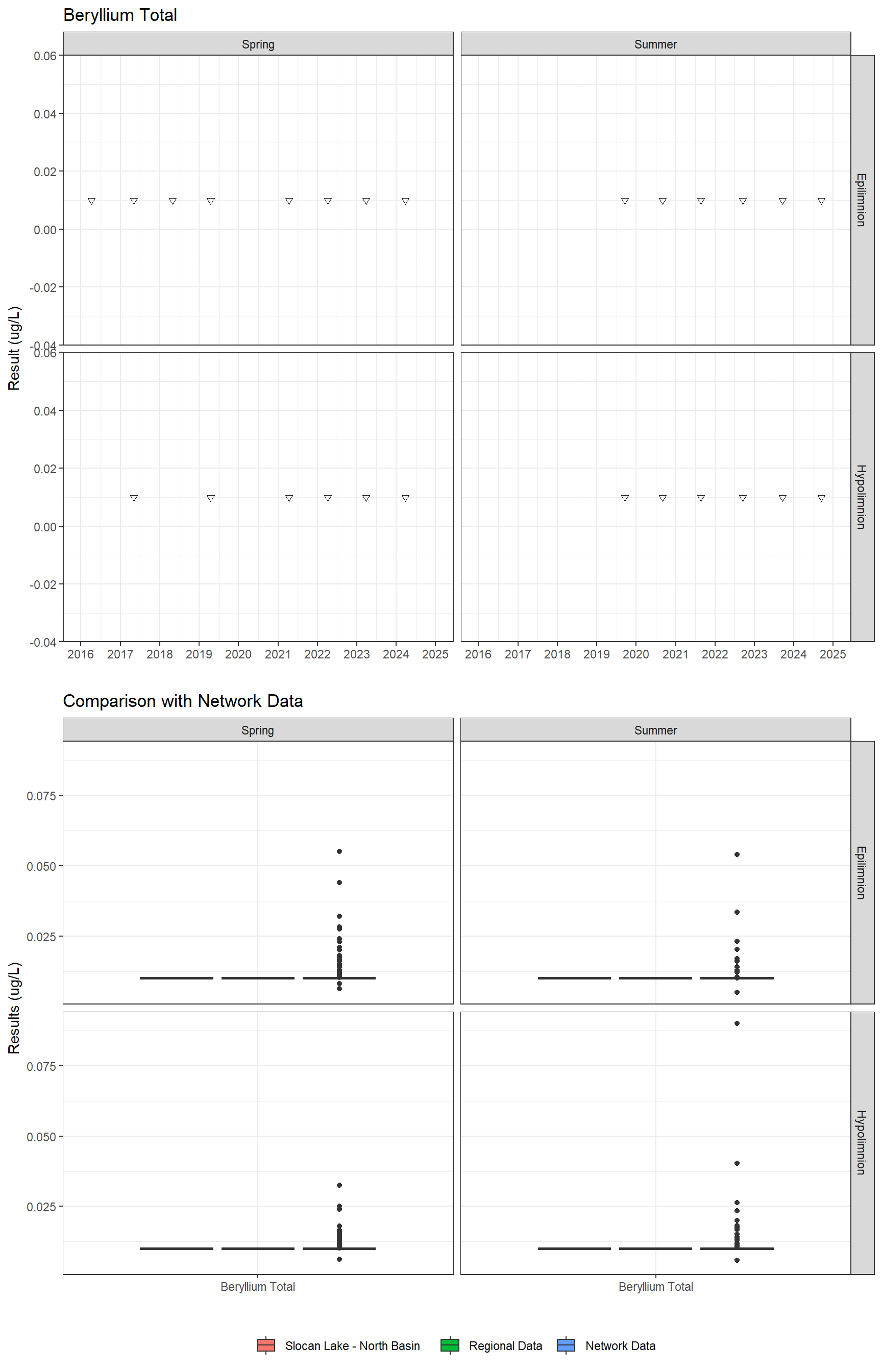Click the Spring facet header of the time-series chart
The image size is (882, 1372).
(258, 44)
